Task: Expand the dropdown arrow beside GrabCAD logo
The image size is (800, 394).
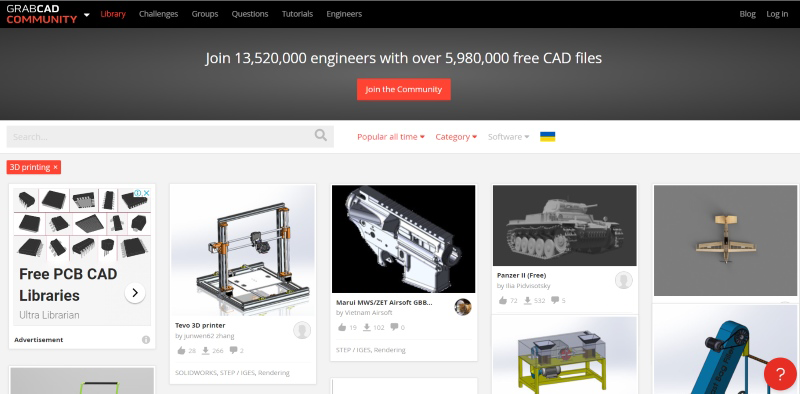Action: click(87, 15)
